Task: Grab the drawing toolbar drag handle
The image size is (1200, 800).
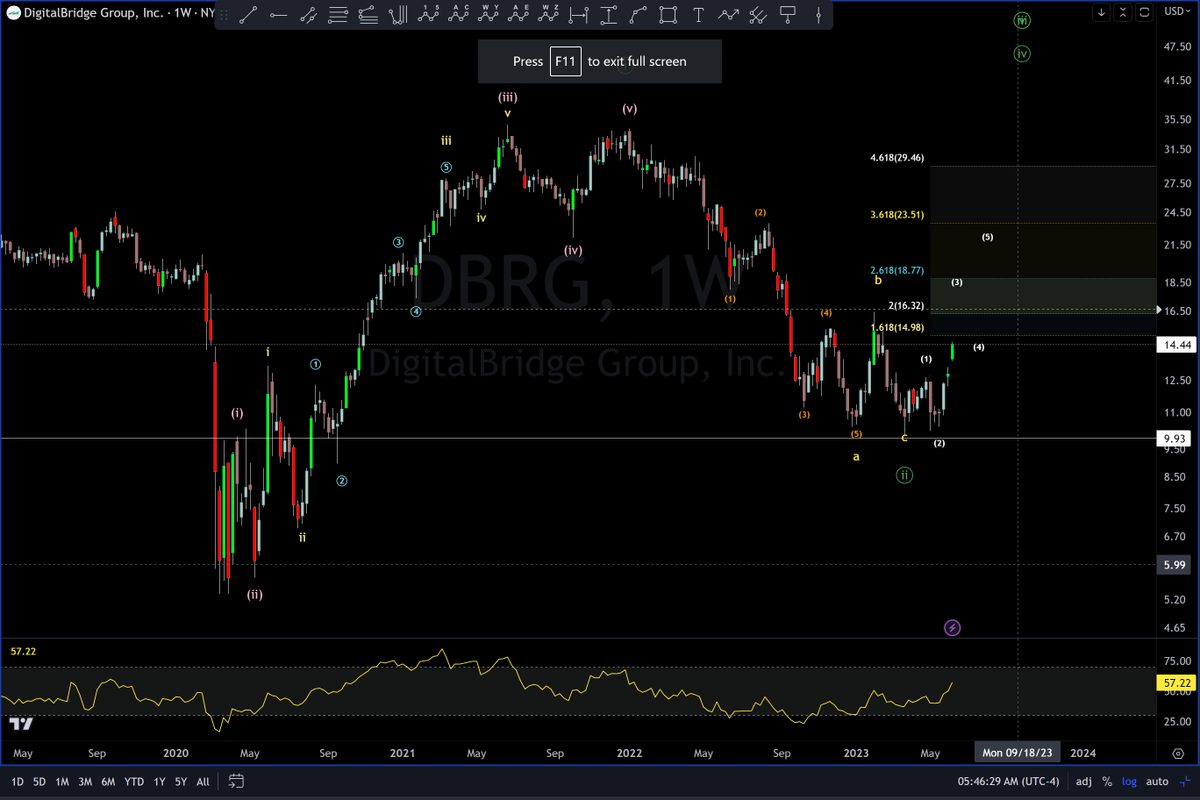Action: (225, 14)
